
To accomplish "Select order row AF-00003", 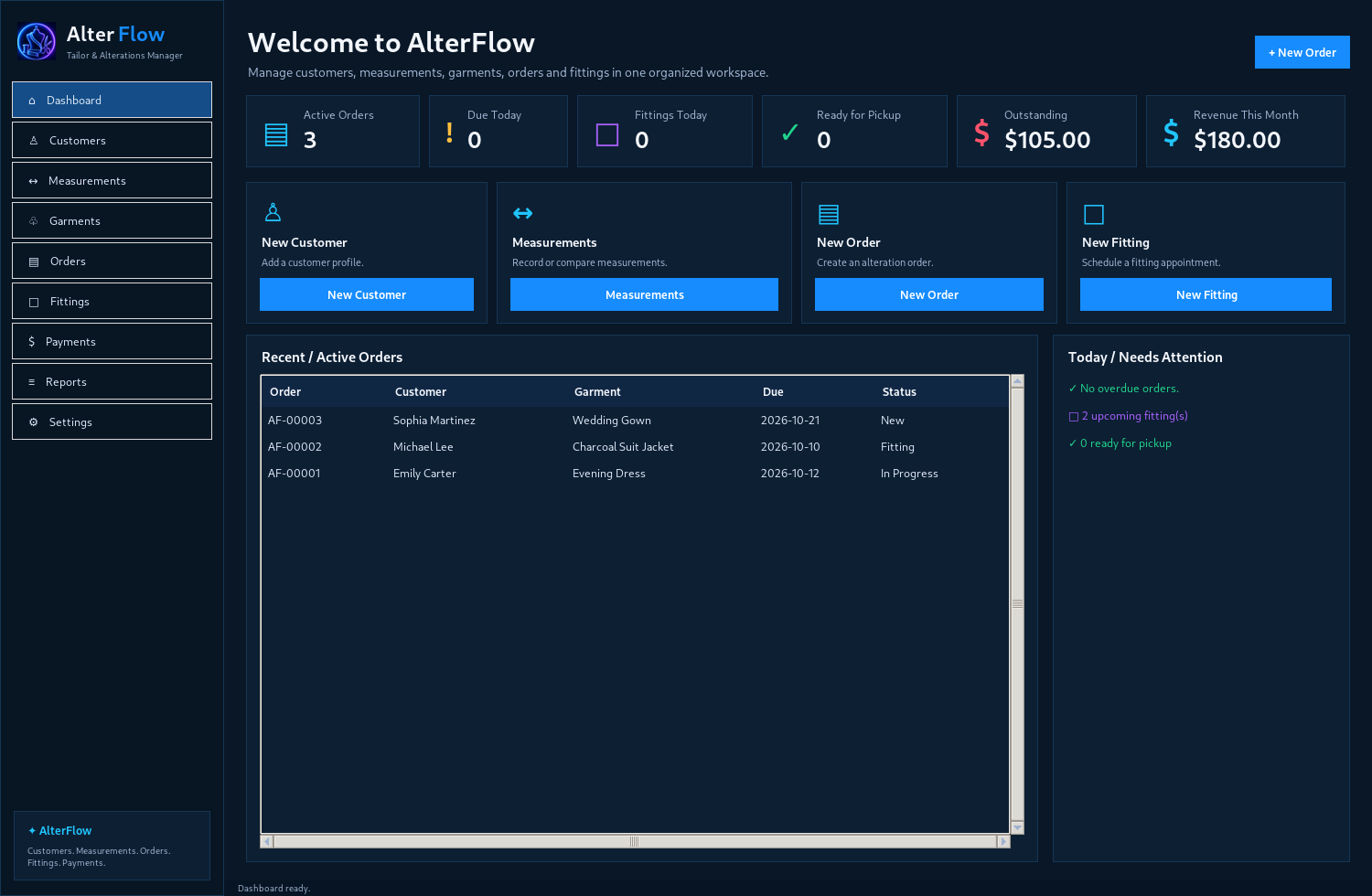I will [x=635, y=421].
